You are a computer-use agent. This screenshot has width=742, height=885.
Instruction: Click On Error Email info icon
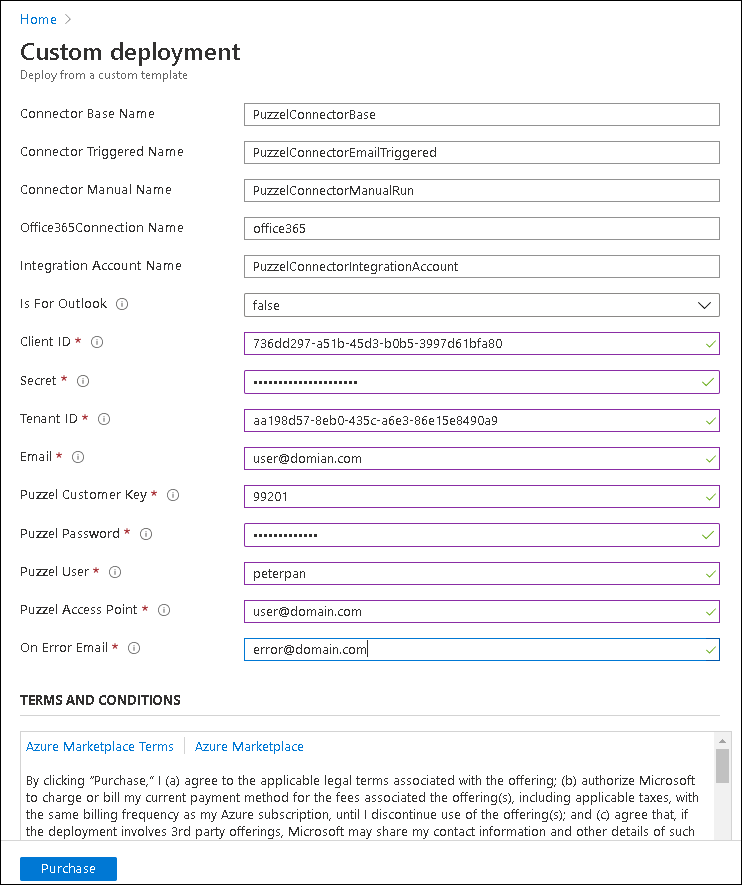(134, 648)
